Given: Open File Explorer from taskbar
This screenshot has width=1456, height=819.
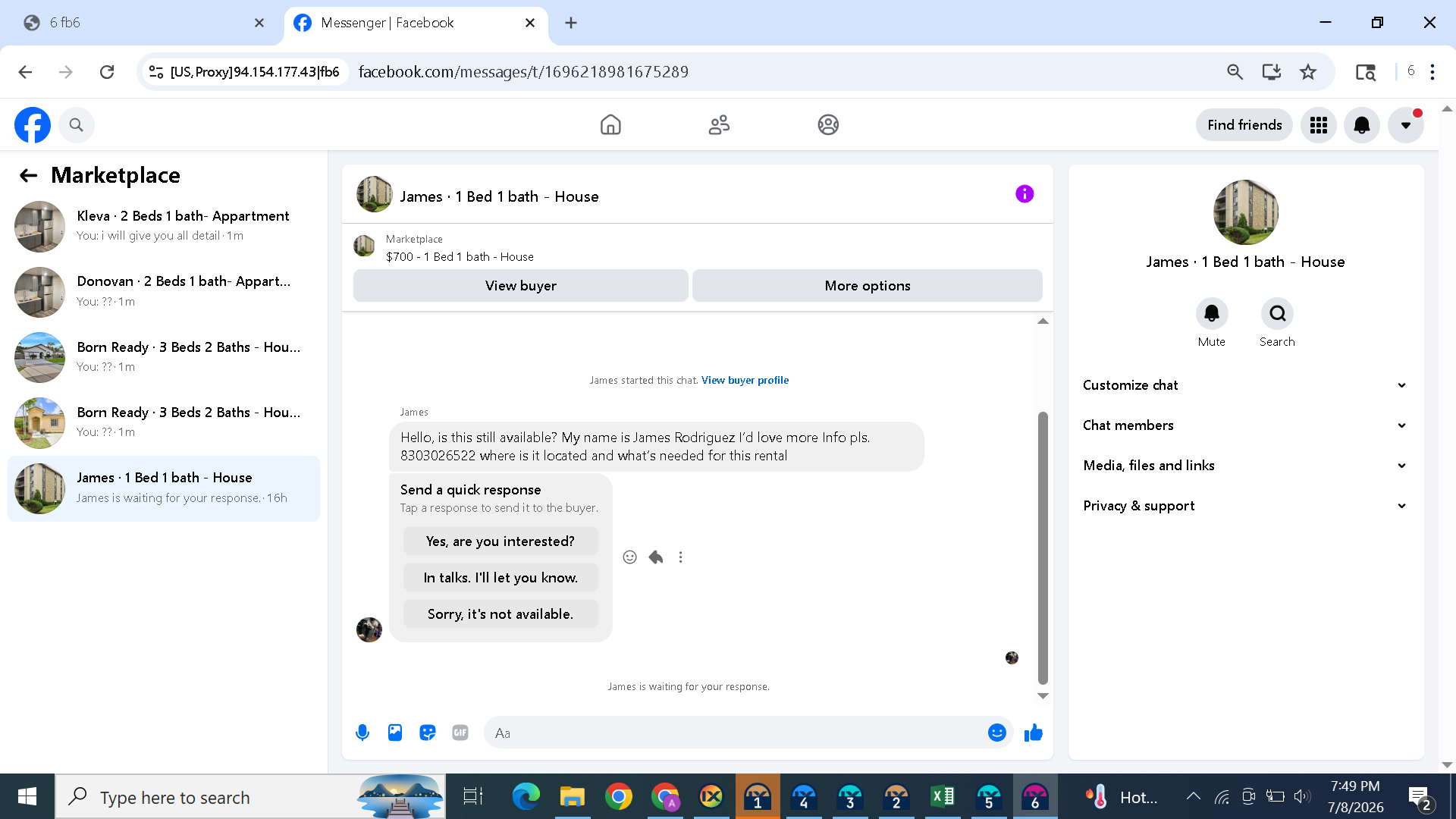Looking at the screenshot, I should pyautogui.click(x=572, y=796).
